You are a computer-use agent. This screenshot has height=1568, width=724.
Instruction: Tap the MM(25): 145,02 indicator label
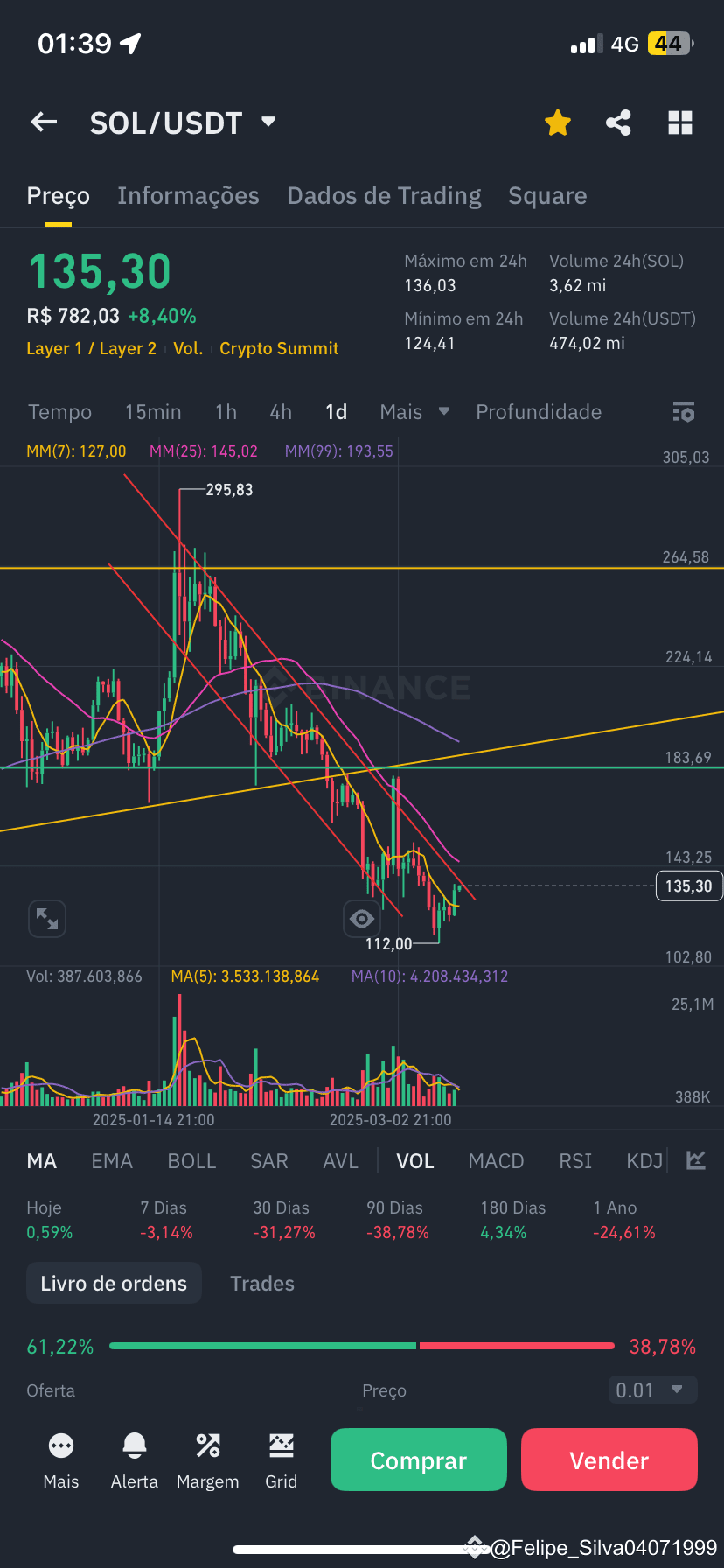(x=204, y=451)
